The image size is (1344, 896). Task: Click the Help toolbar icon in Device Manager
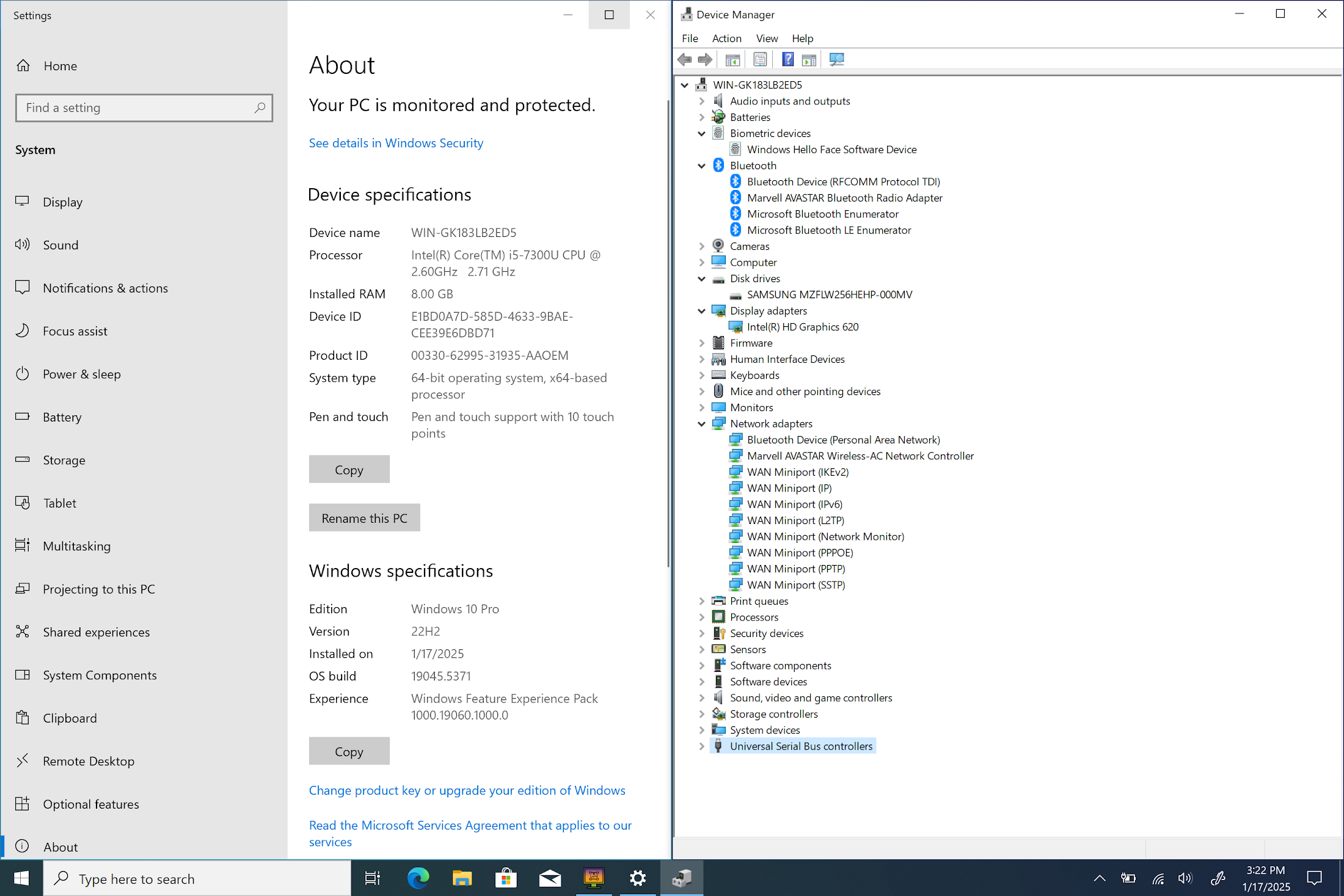[788, 59]
